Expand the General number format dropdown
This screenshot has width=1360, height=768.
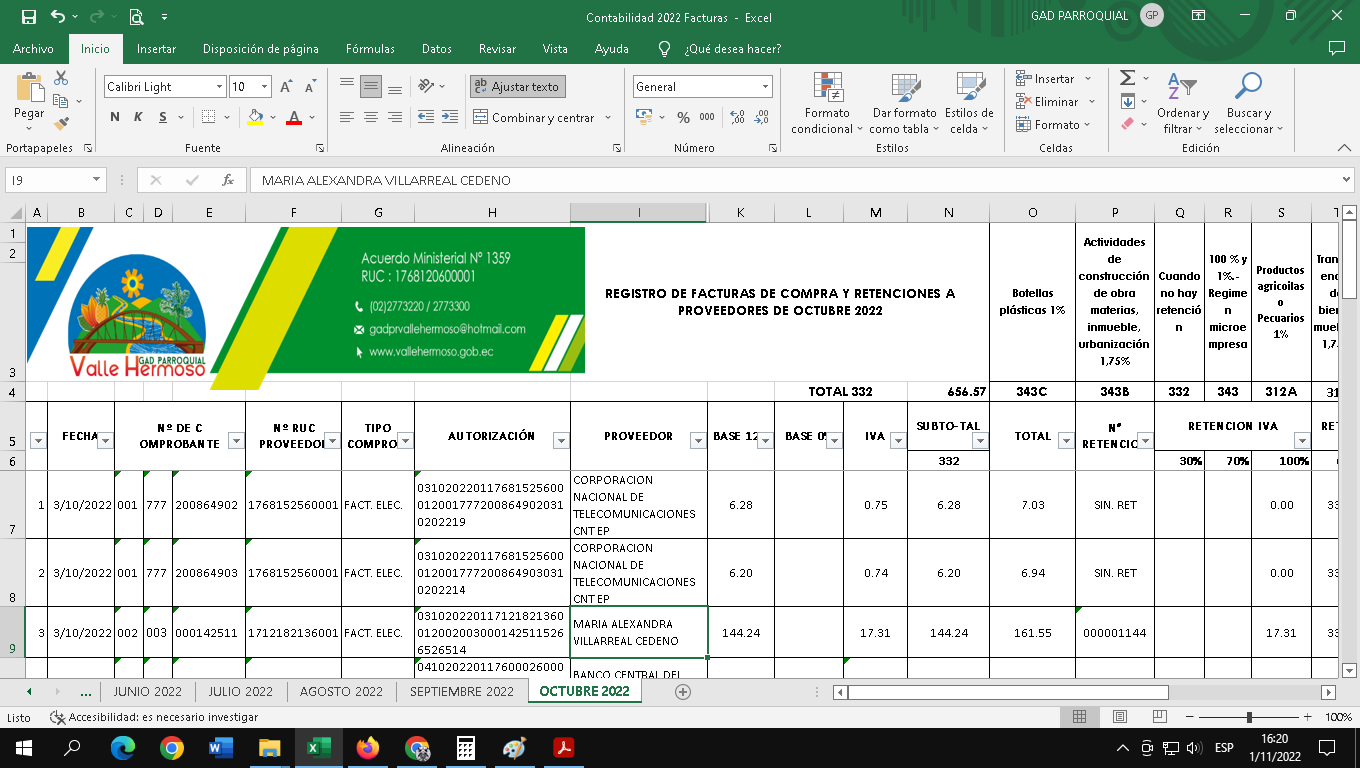765,87
